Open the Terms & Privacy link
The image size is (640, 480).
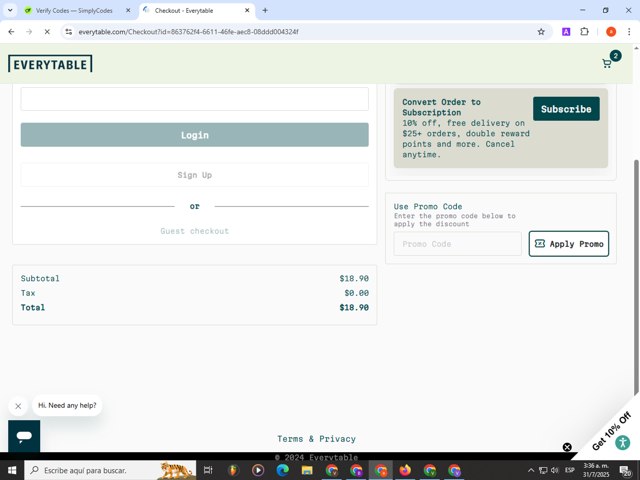[316, 439]
